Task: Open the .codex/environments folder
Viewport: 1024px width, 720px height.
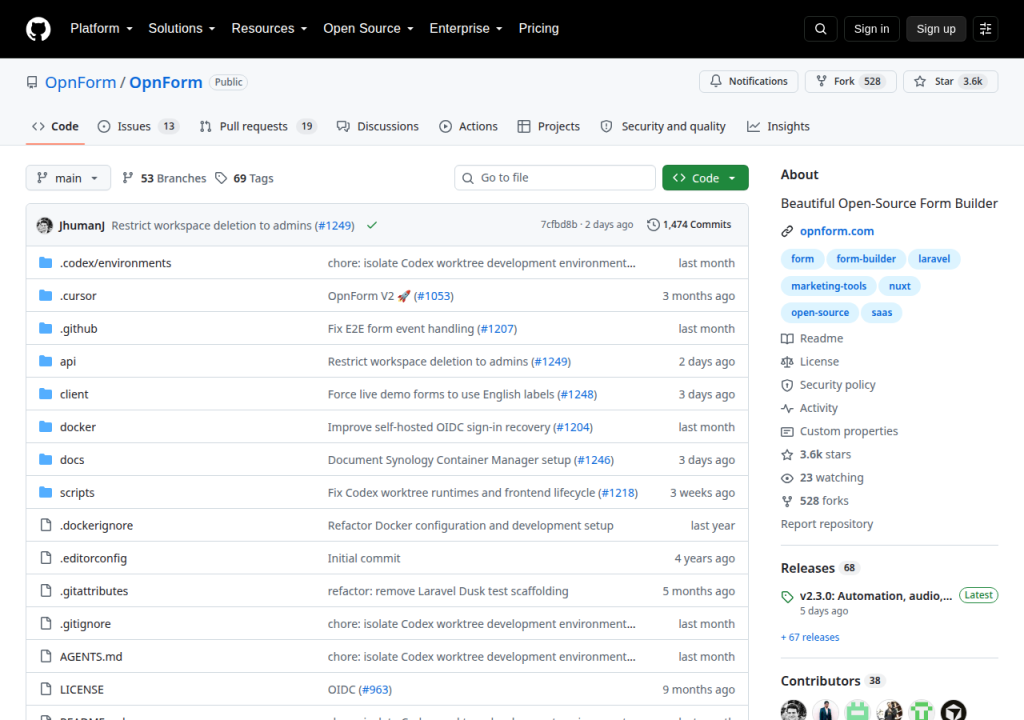Action: (116, 263)
